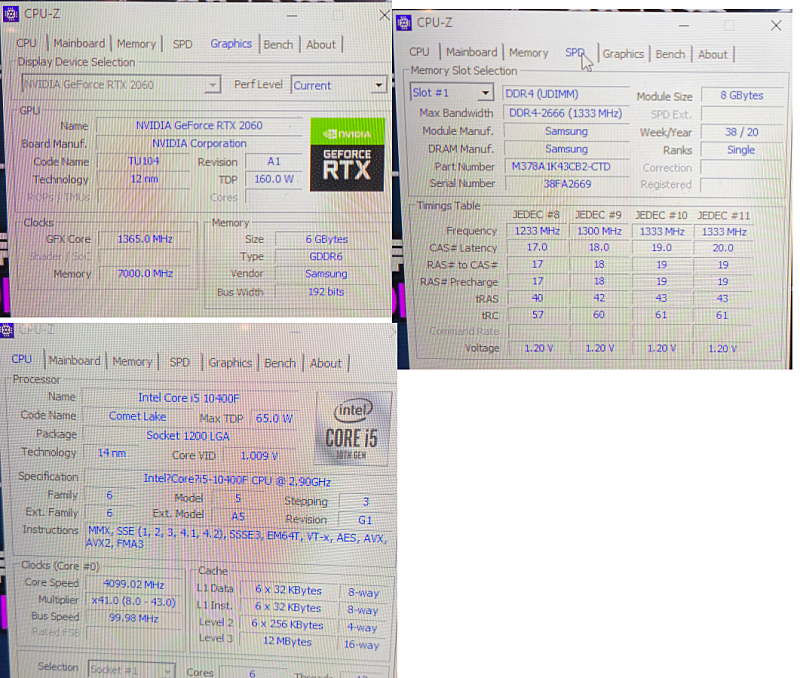Click the Core Speed value 4099.02 MHz
Screen dimensions: 800x678
(134, 584)
